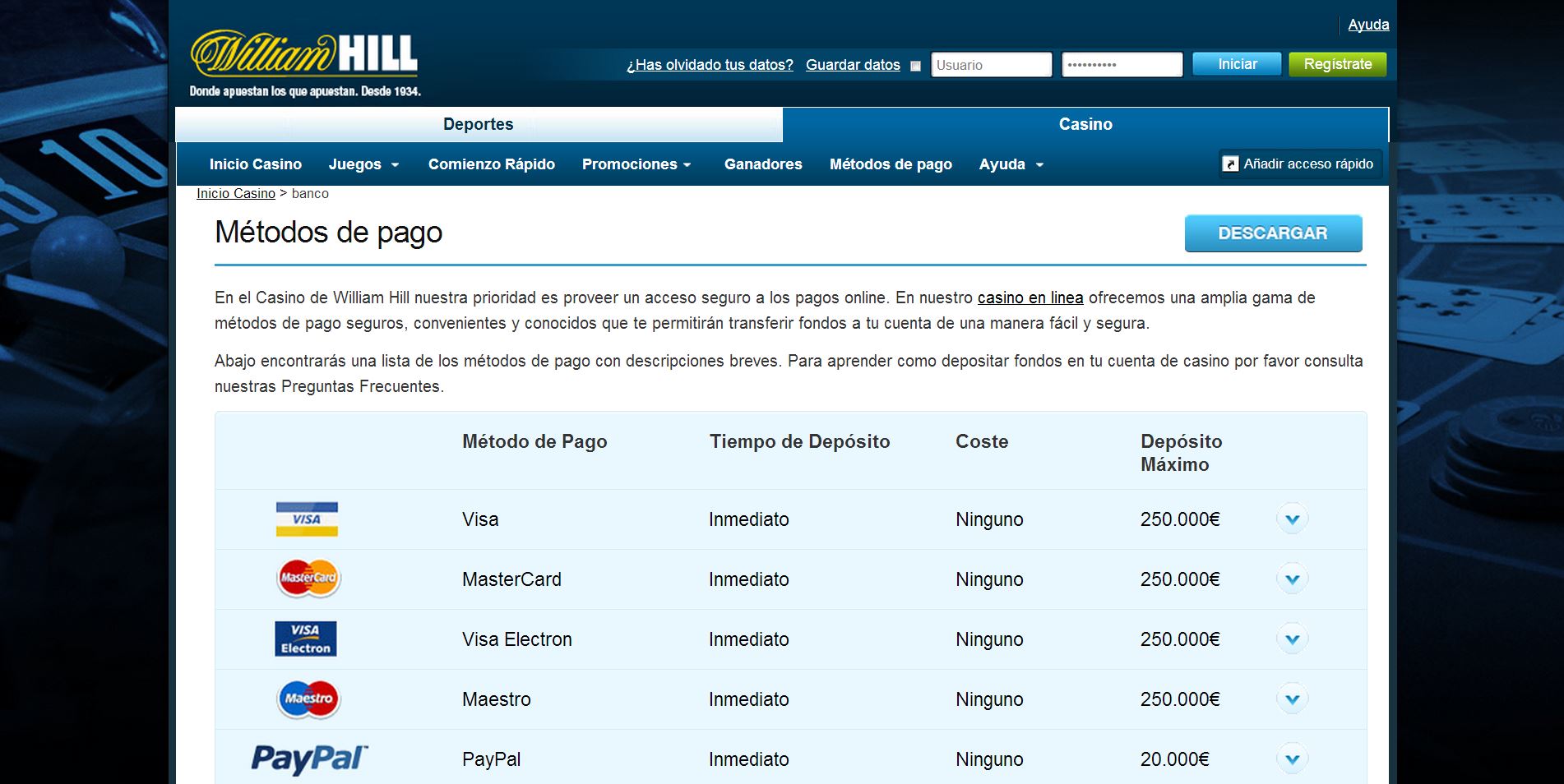1564x784 pixels.
Task: Open the Ayuda link at top right
Action: (1368, 25)
